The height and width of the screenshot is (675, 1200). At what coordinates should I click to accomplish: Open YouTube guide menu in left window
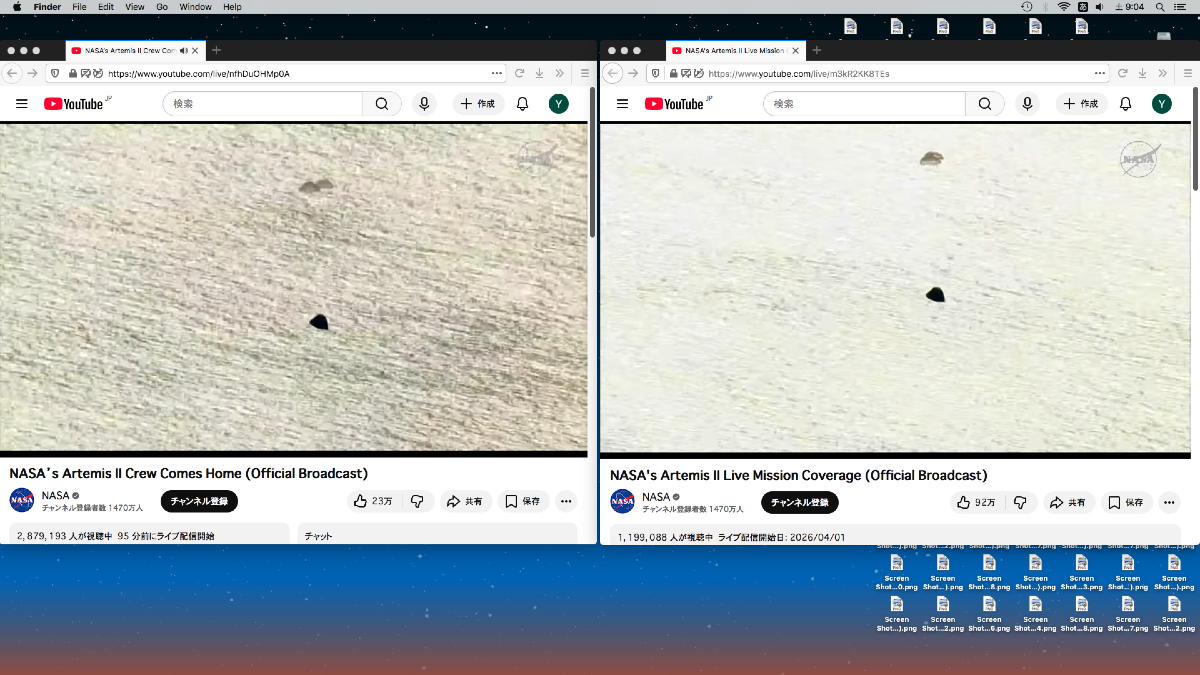[x=22, y=104]
